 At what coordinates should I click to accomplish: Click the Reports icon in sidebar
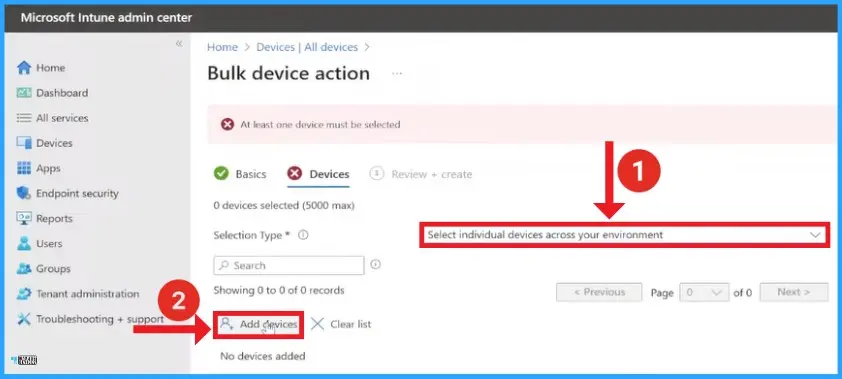[24, 218]
